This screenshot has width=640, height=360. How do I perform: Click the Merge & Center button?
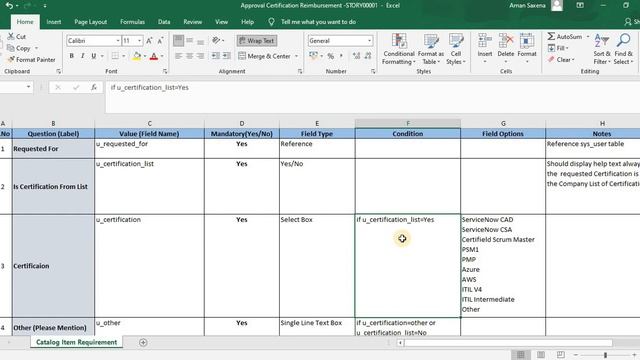(x=264, y=56)
